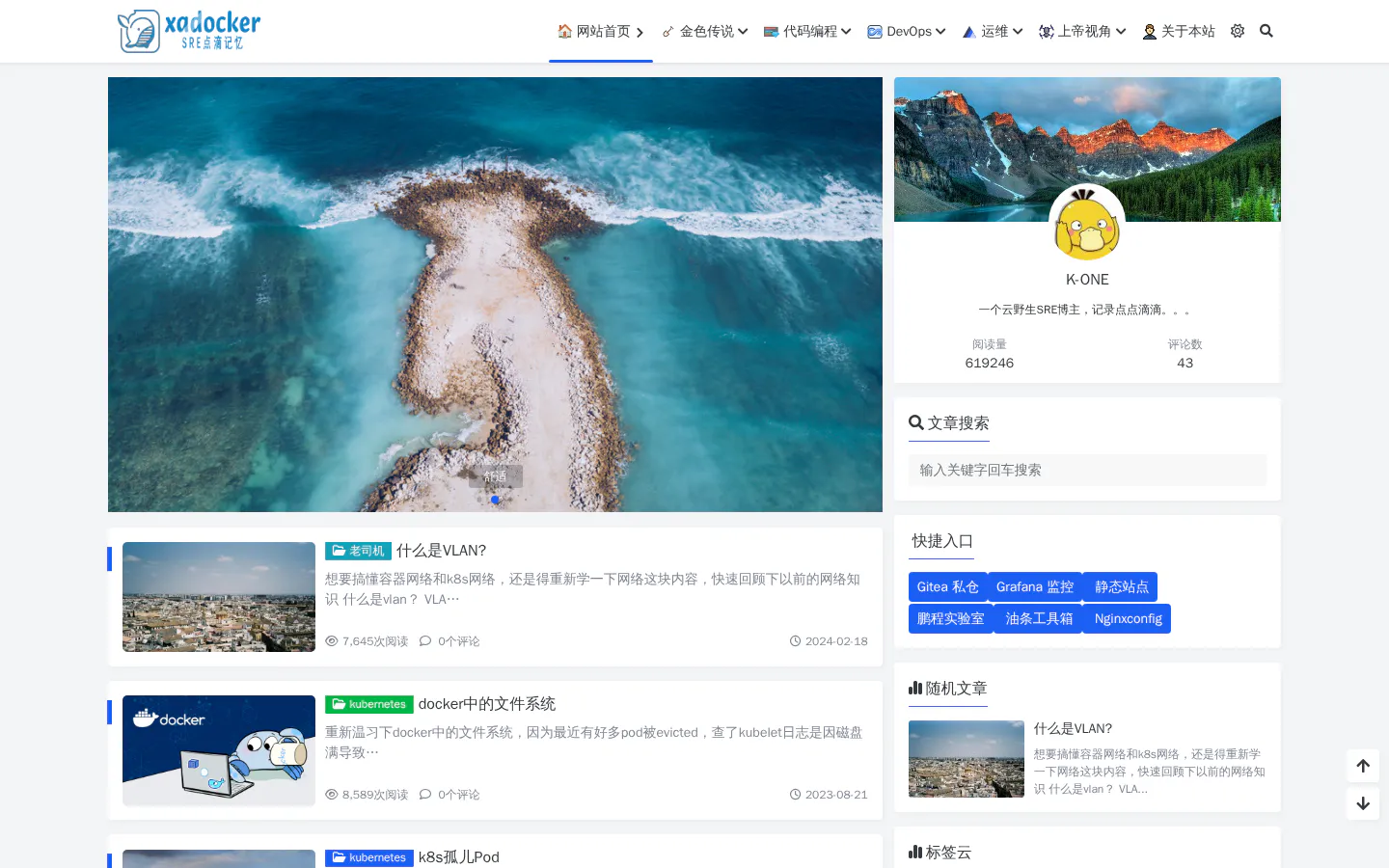This screenshot has width=1389, height=868.
Task: Expand the 上帝视角 dropdown arrow
Action: (1121, 32)
